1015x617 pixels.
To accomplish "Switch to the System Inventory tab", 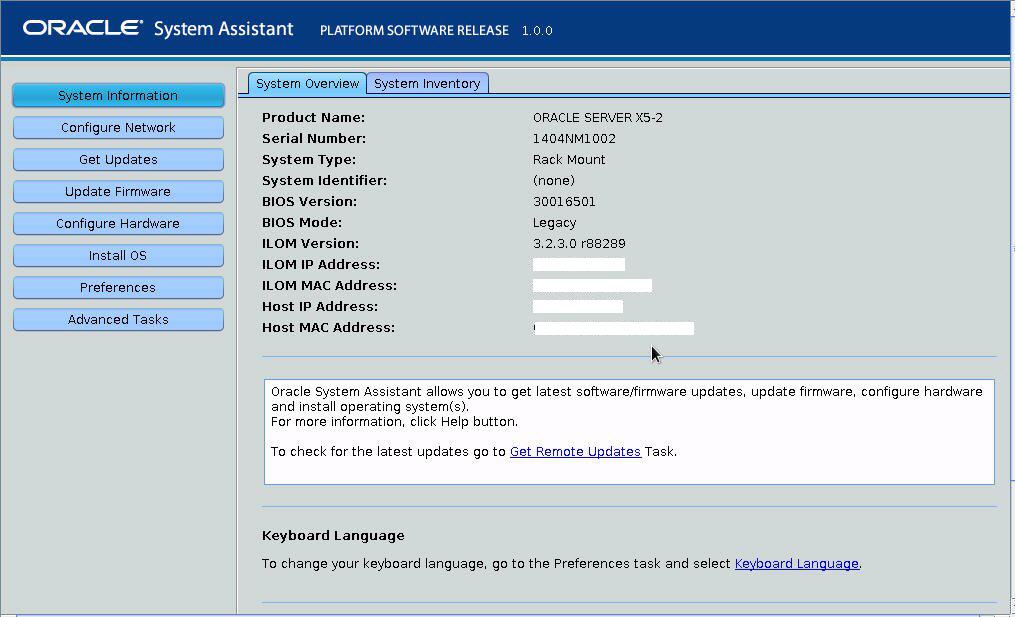I will click(427, 83).
